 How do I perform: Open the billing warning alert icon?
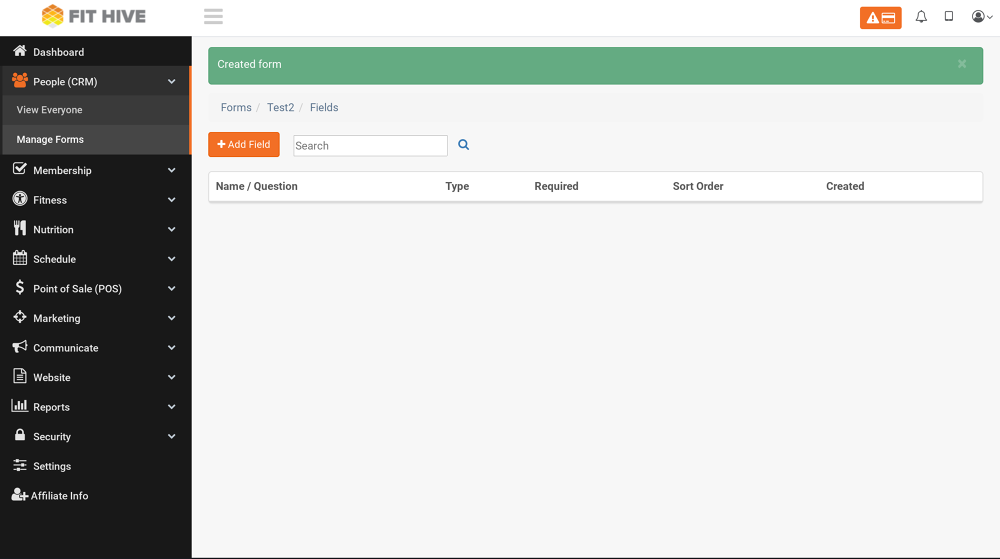(880, 18)
